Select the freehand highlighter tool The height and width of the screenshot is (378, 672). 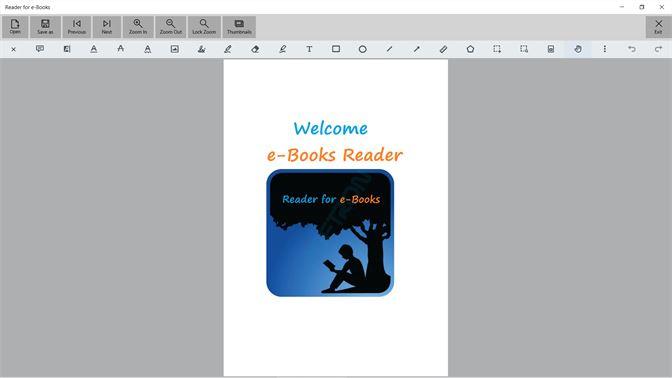coord(282,49)
